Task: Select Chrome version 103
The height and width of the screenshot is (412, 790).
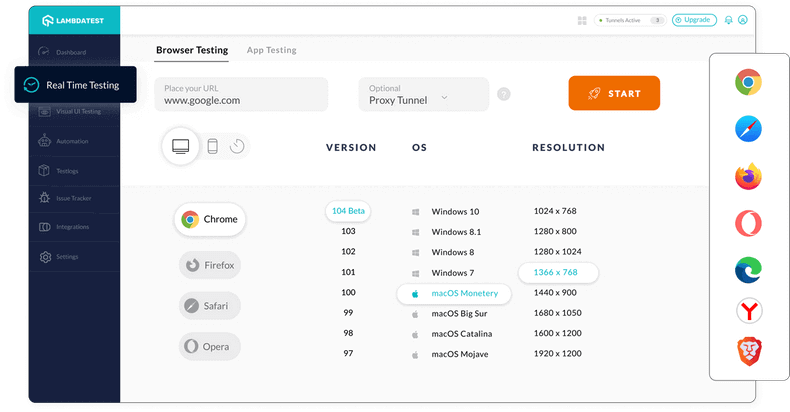Action: coord(348,231)
